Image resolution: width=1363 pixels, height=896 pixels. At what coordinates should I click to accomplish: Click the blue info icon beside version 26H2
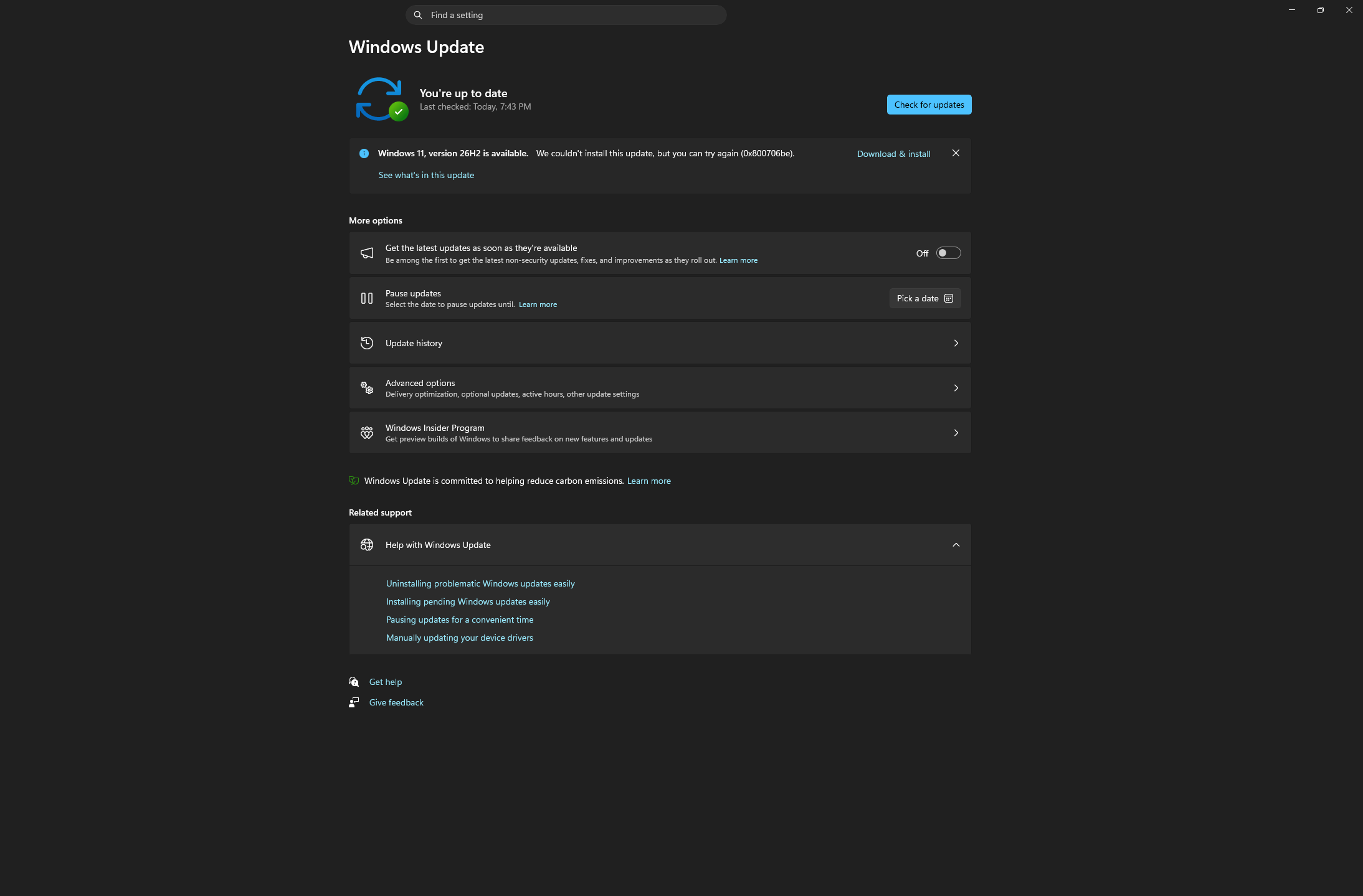coord(364,153)
